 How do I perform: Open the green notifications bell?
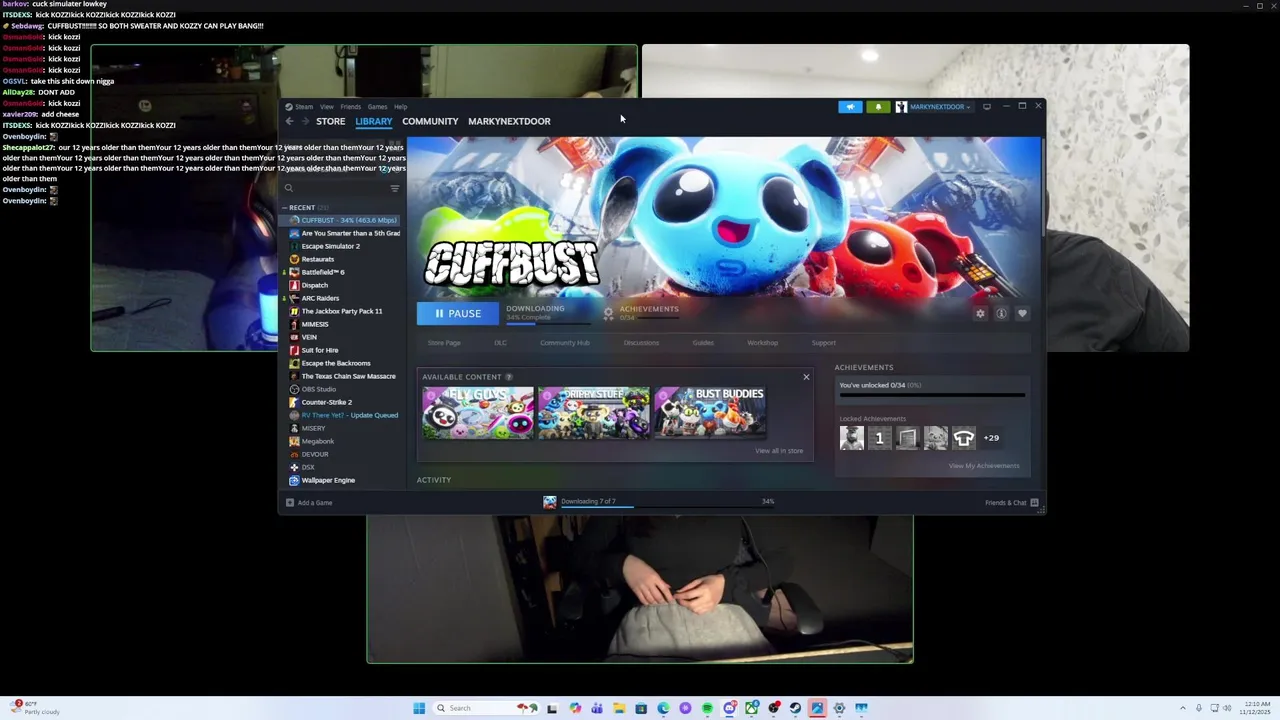(x=878, y=107)
